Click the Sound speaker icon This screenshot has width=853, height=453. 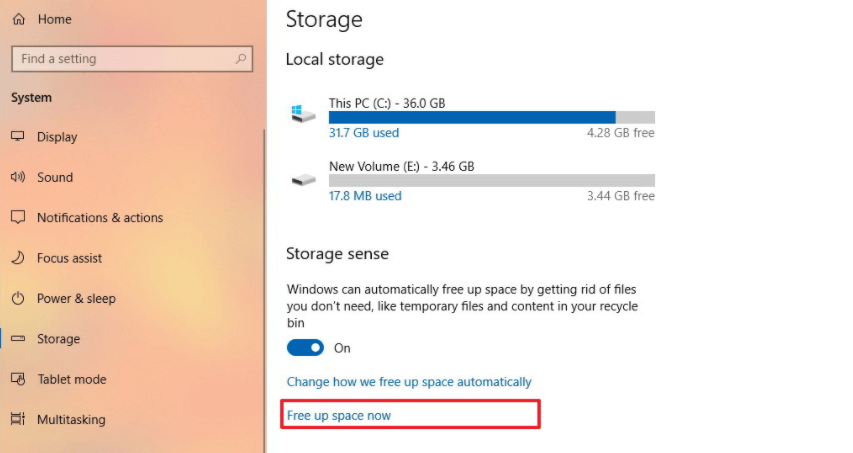click(x=18, y=177)
